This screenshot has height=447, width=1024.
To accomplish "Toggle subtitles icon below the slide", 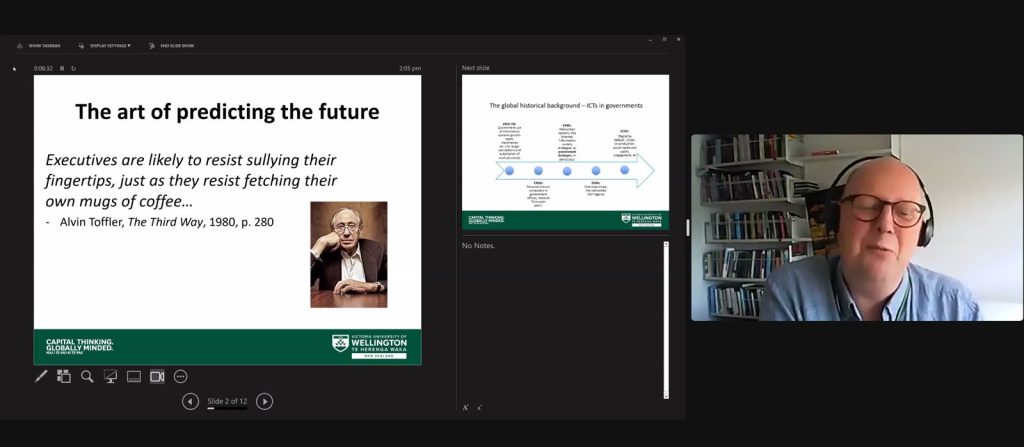I will coord(133,376).
